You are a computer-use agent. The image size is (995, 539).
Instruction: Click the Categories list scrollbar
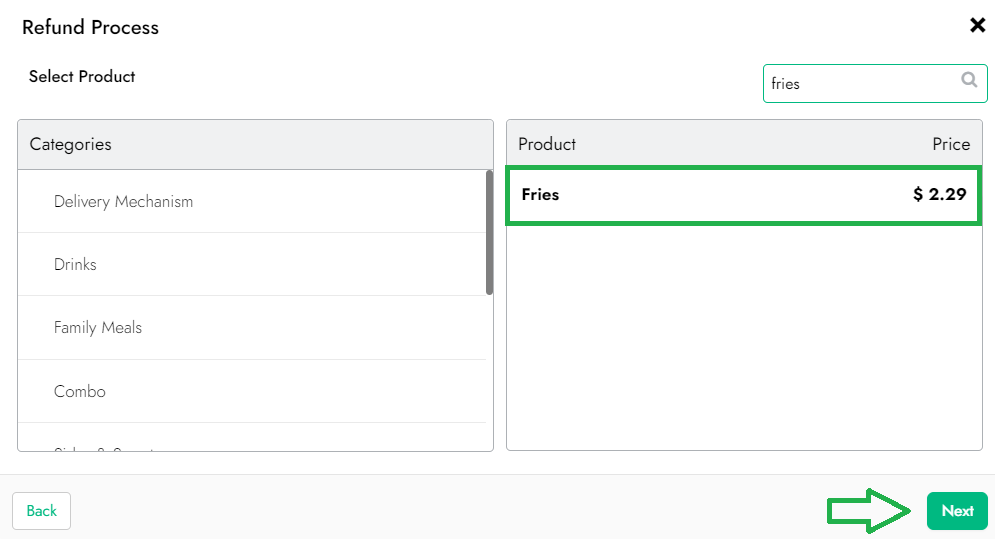[489, 232]
